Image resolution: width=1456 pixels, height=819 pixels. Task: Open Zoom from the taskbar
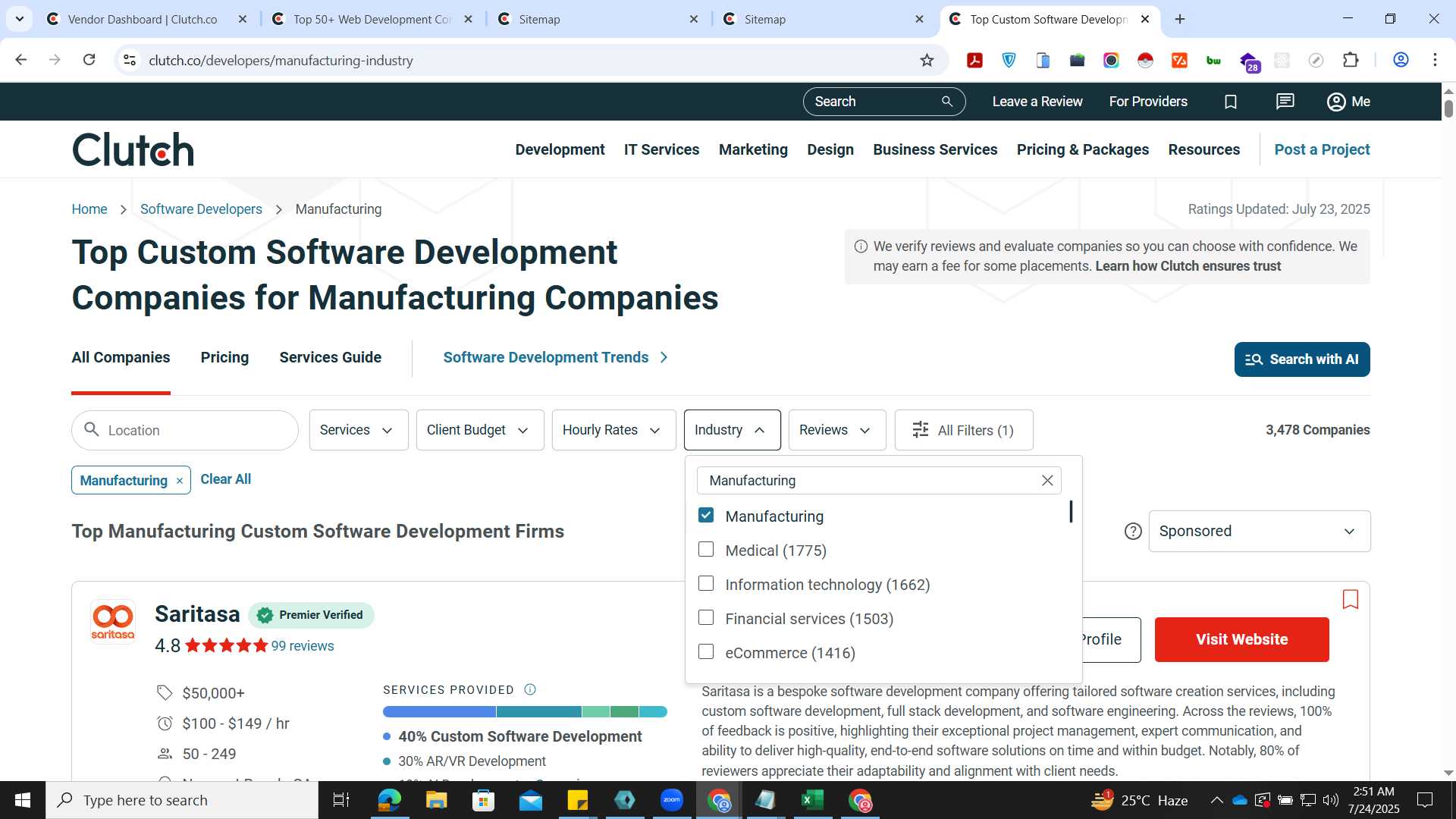click(671, 800)
